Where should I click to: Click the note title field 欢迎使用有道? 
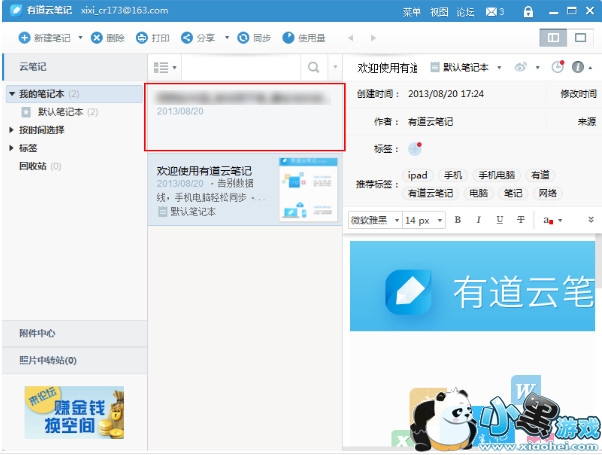click(387, 68)
